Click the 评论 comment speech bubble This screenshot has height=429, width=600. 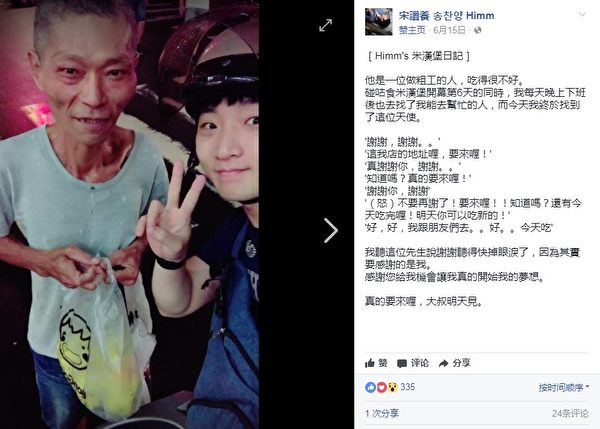click(413, 363)
